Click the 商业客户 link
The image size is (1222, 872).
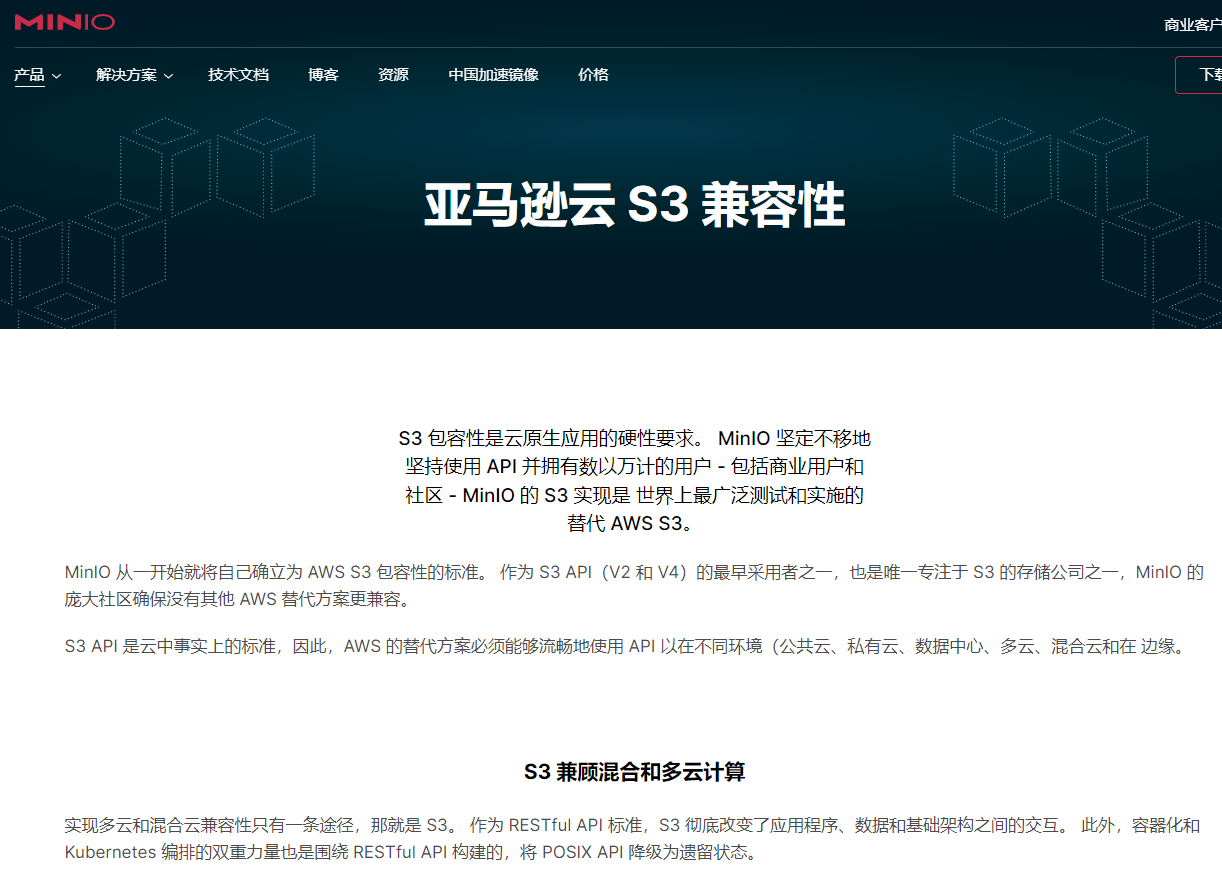(x=1193, y=25)
